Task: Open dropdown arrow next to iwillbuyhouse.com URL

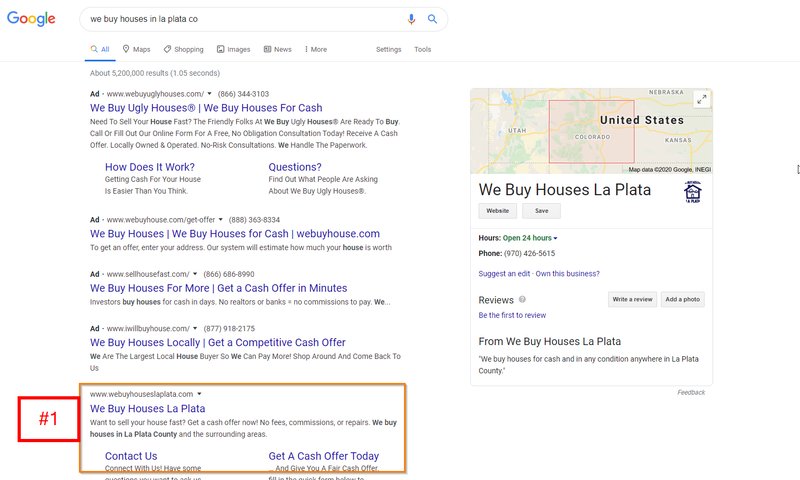Action: coord(195,329)
